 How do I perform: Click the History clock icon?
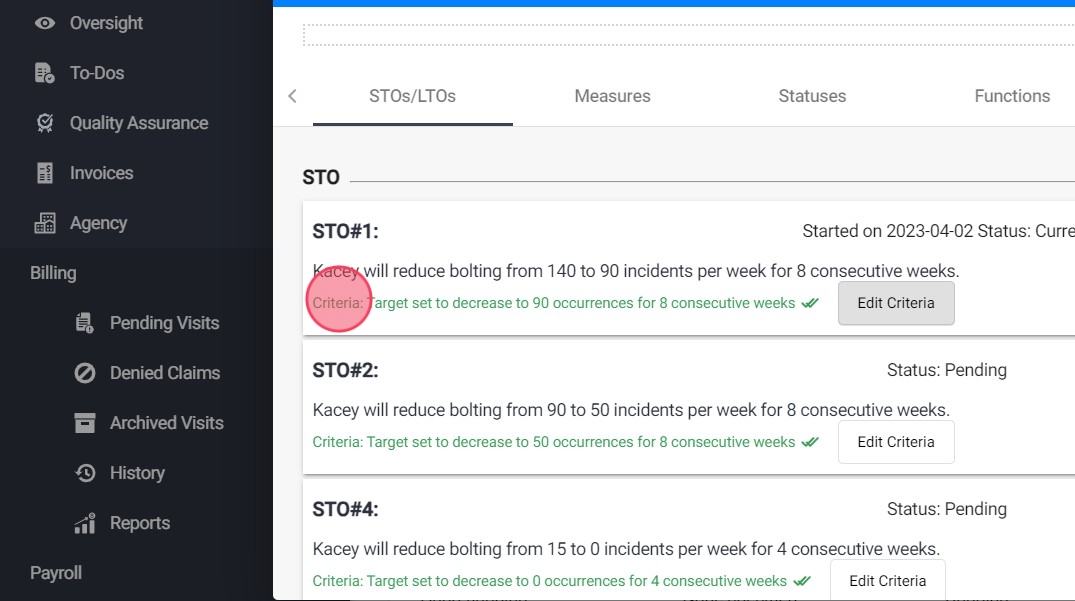(x=85, y=473)
